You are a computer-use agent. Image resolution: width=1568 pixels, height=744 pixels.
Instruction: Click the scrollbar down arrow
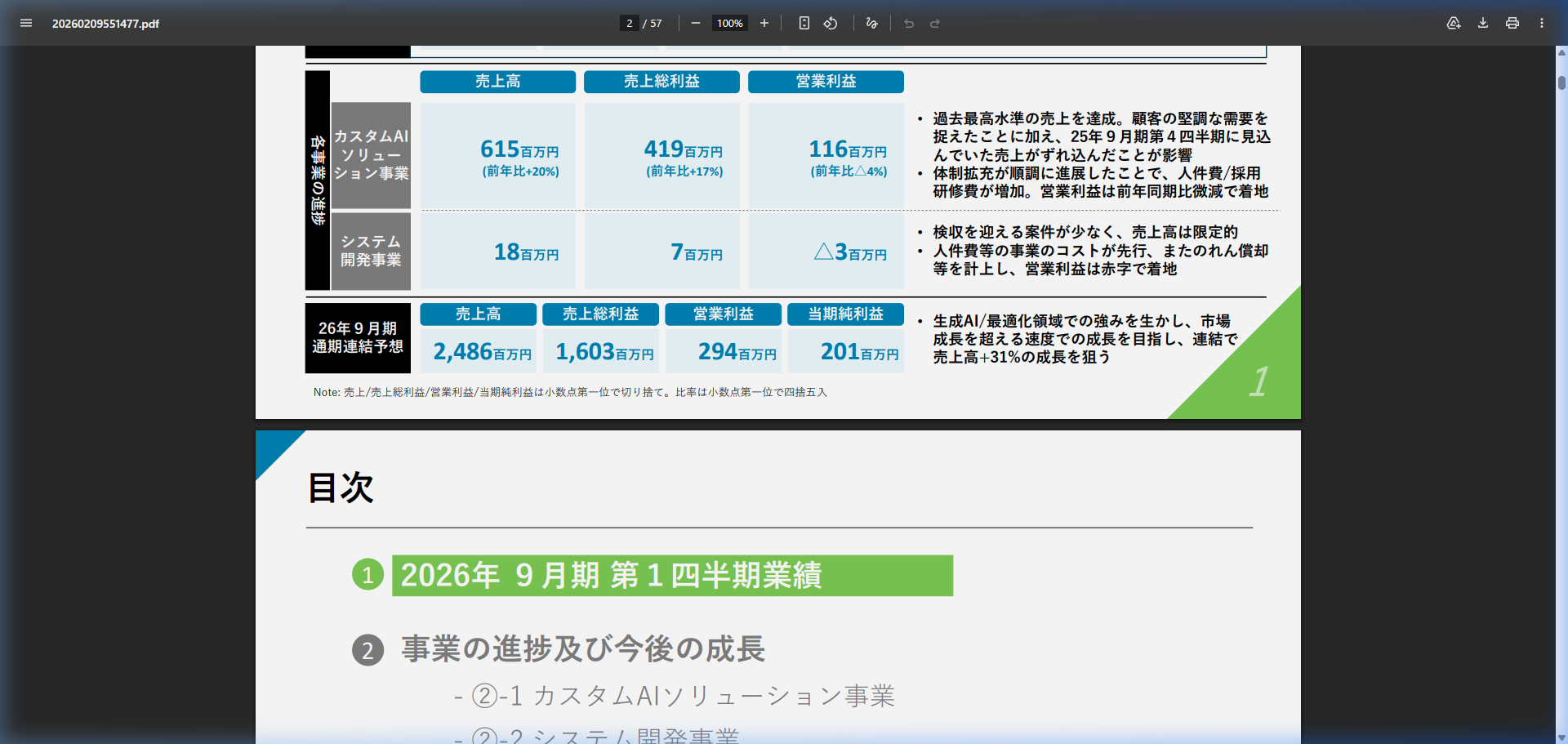(x=1561, y=737)
